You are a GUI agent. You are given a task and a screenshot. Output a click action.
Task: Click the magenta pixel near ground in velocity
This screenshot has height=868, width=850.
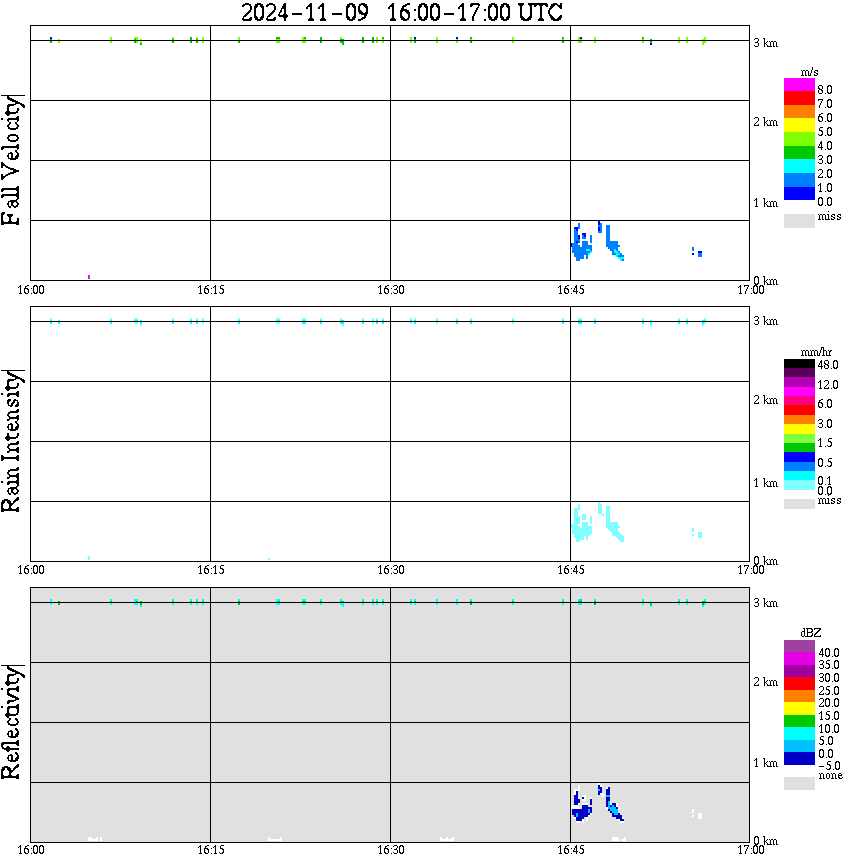(89, 277)
